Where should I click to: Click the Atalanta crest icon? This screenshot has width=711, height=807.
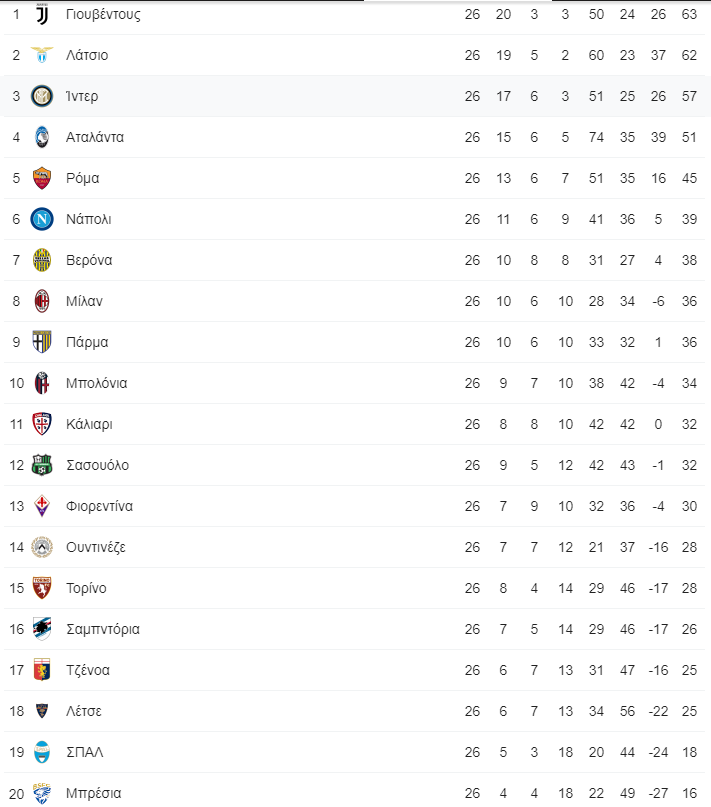pyautogui.click(x=42, y=137)
